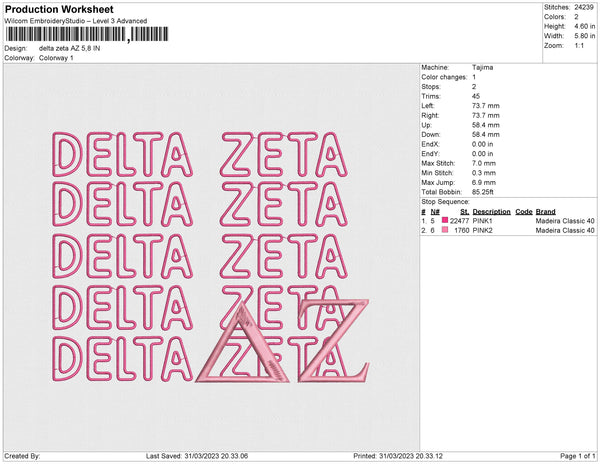Click the barcode at the top
The height and width of the screenshot is (464, 600).
(87, 34)
